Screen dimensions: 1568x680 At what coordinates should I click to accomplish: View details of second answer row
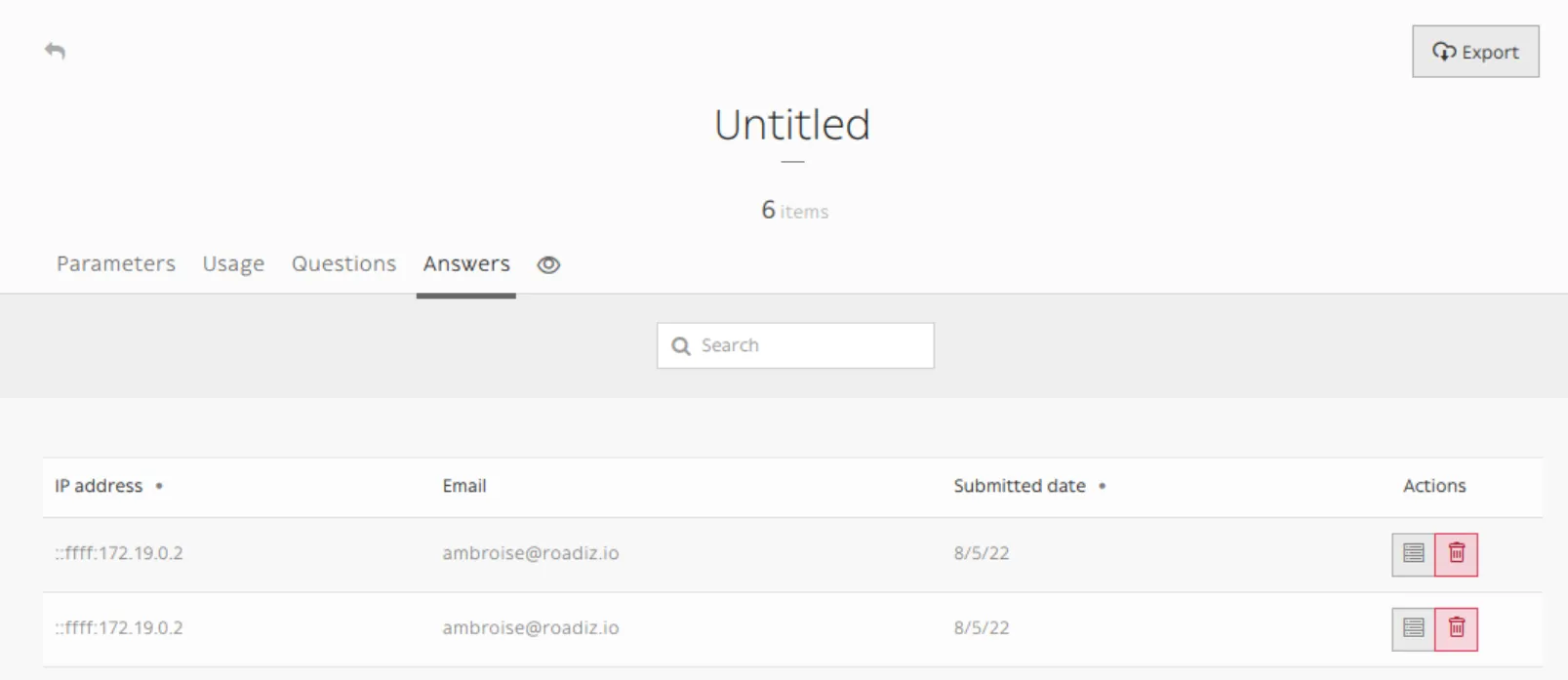[1413, 629]
